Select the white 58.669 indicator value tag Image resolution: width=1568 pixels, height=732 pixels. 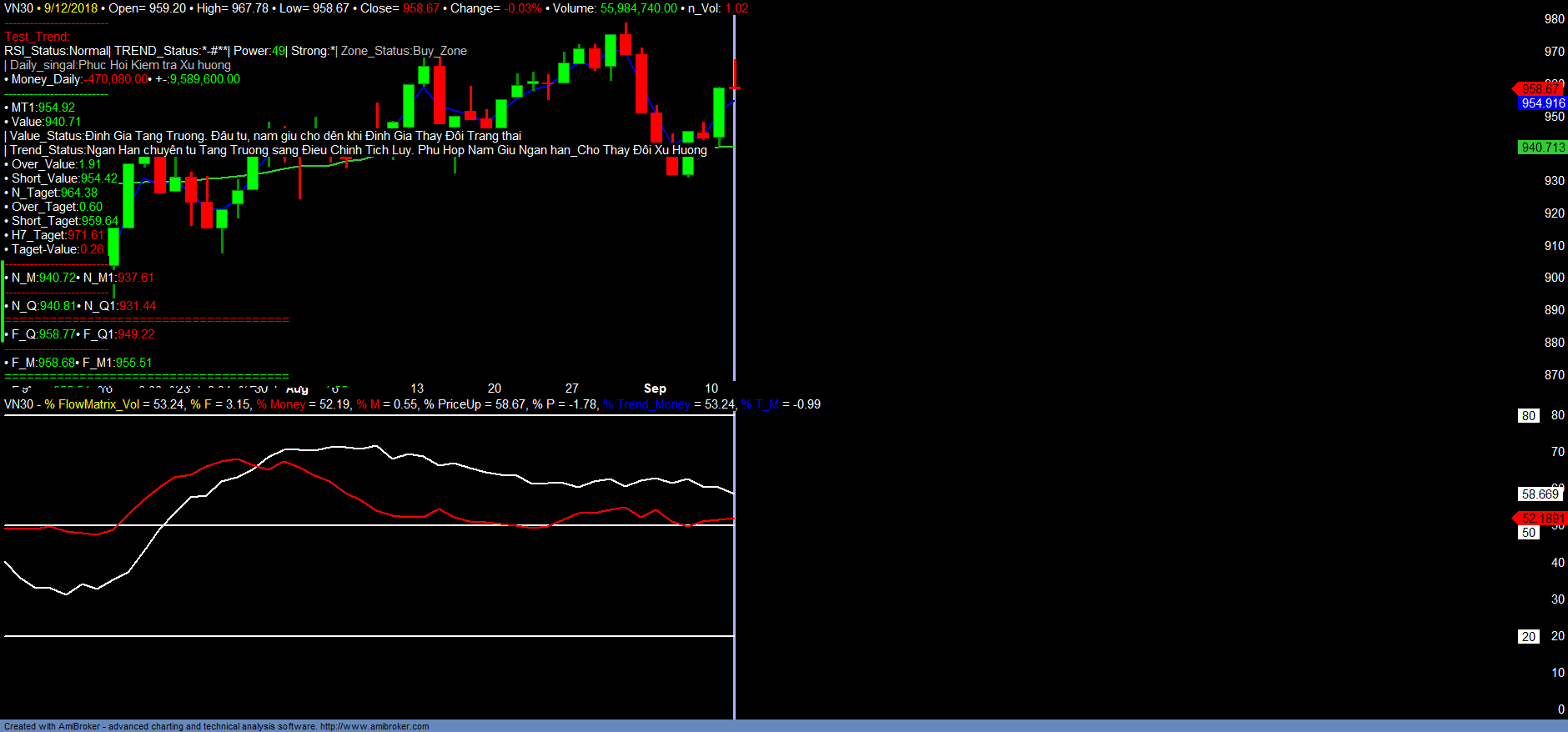click(1540, 494)
